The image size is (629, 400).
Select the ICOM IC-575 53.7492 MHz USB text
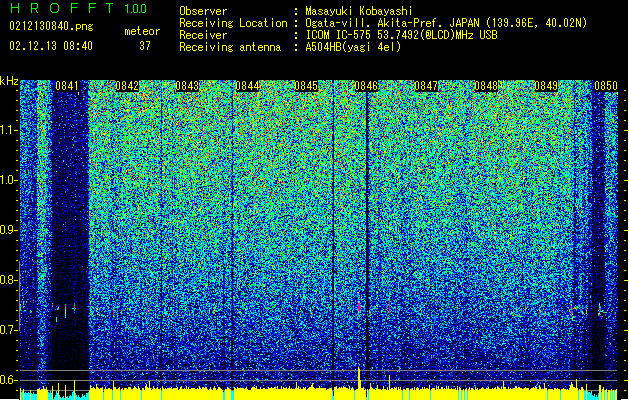coord(402,35)
